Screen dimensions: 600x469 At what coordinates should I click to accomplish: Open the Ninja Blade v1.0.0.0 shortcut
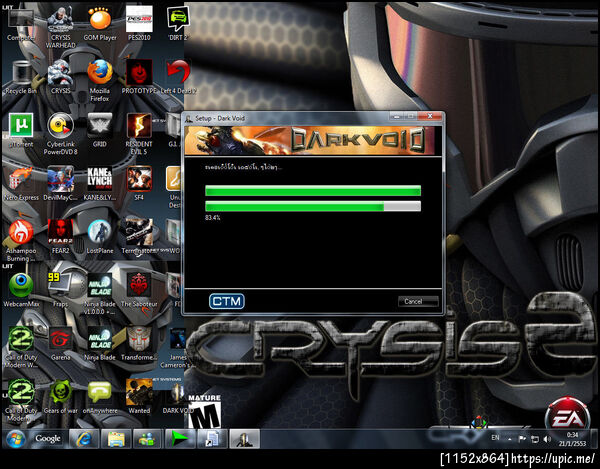(100, 295)
